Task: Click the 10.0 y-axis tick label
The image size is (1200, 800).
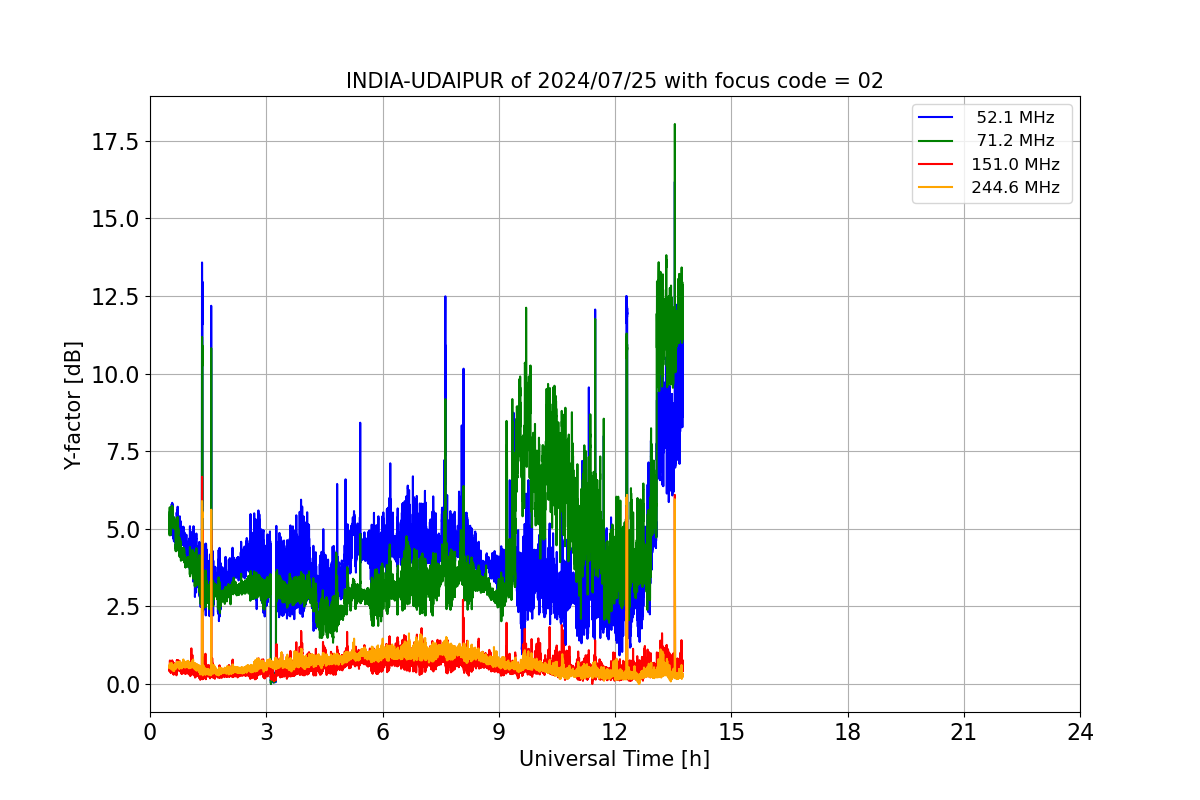Action: pos(114,374)
